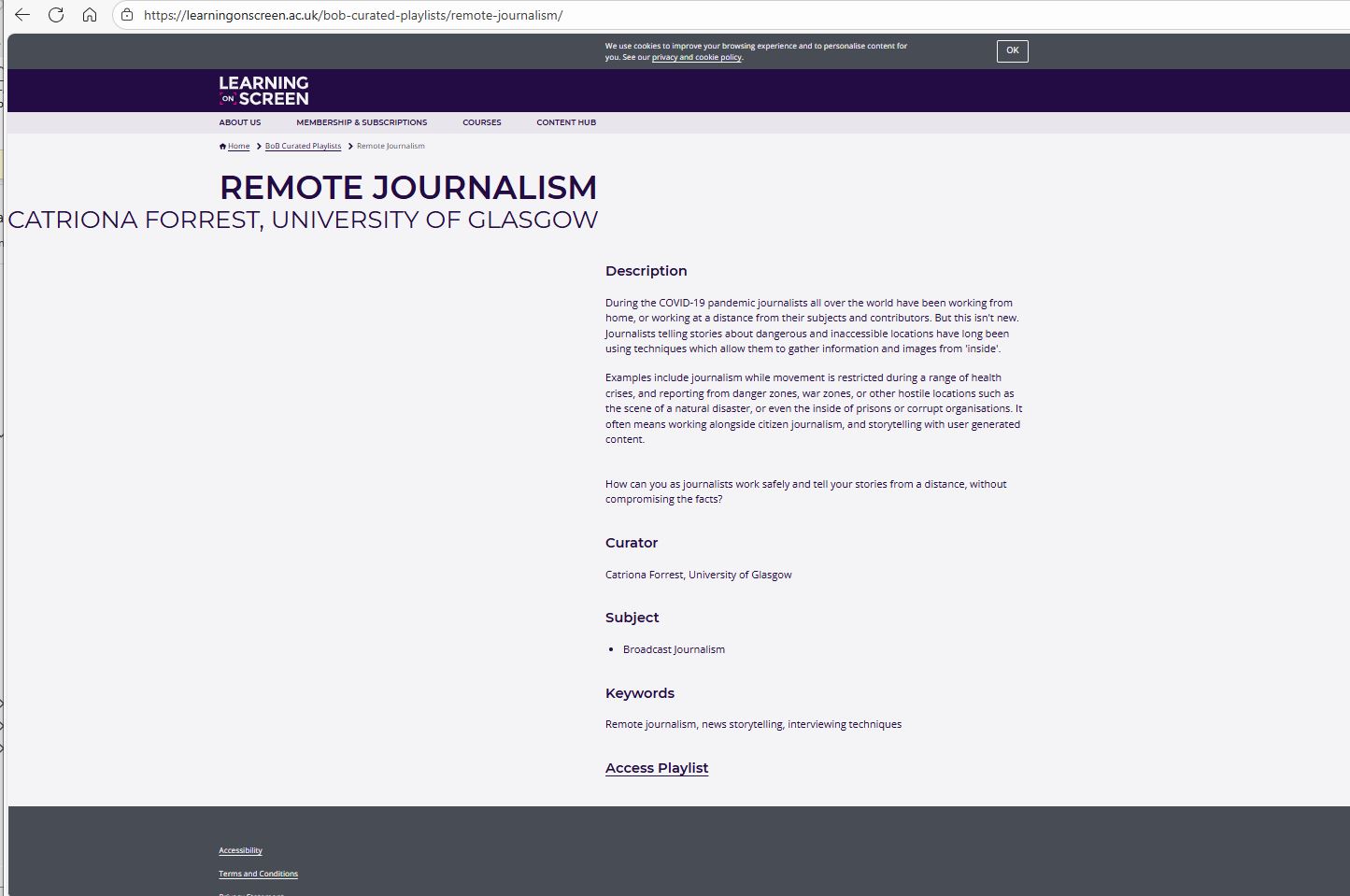
Task: Open site information icon beside the URL
Action: pos(127,15)
